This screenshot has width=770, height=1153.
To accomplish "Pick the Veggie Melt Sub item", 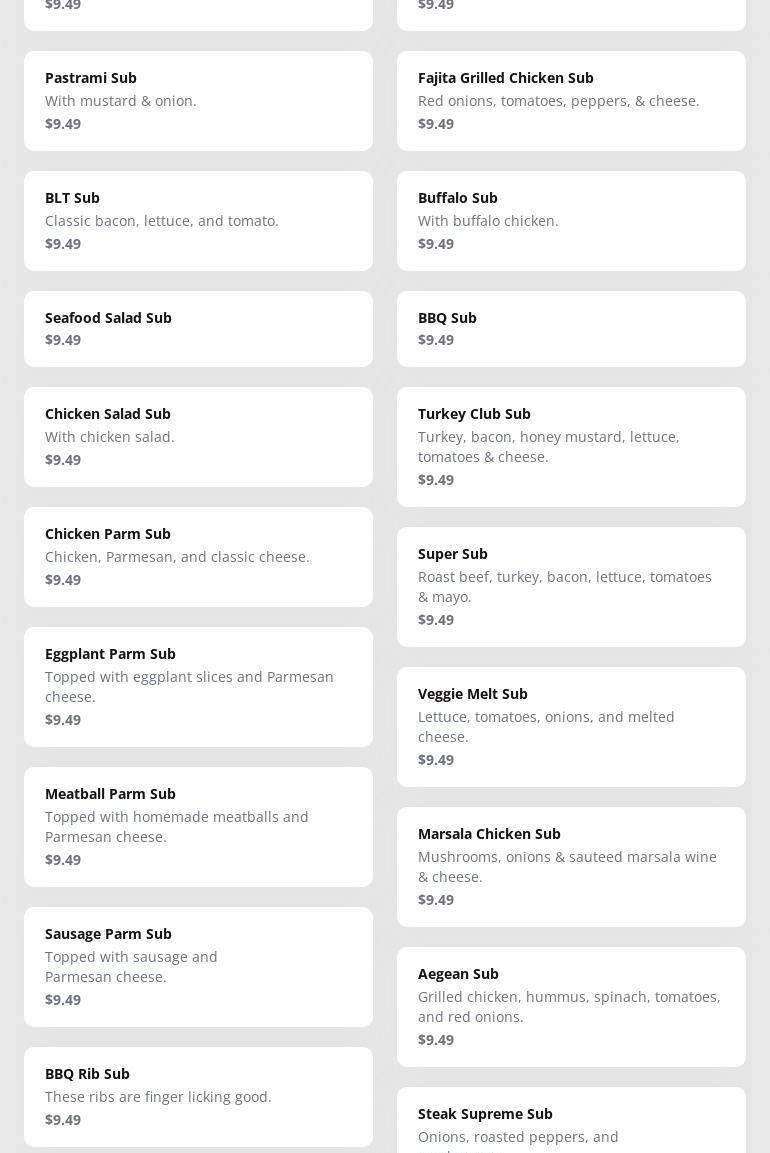I will (x=571, y=726).
